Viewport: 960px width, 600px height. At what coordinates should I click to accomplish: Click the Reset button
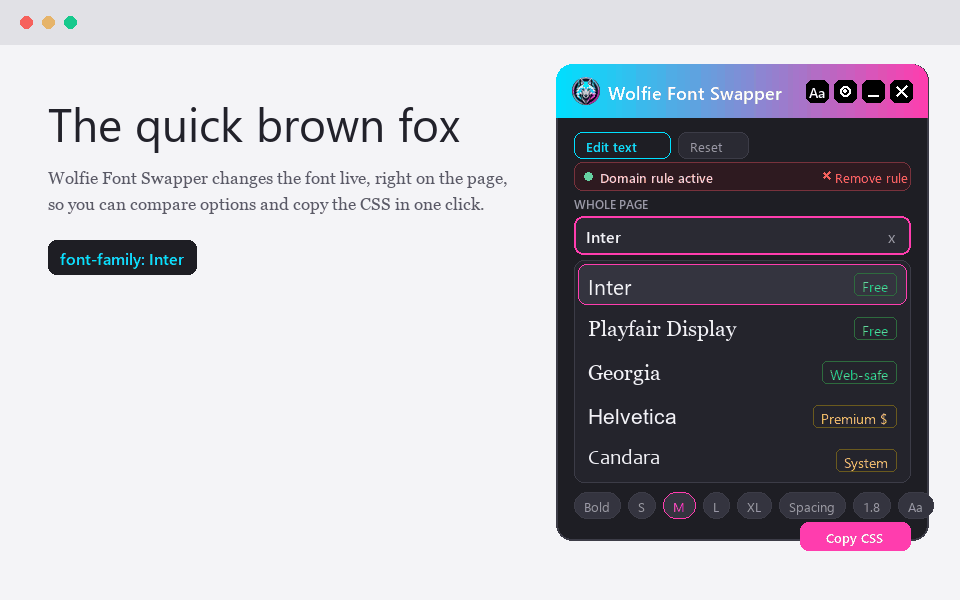pyautogui.click(x=713, y=146)
